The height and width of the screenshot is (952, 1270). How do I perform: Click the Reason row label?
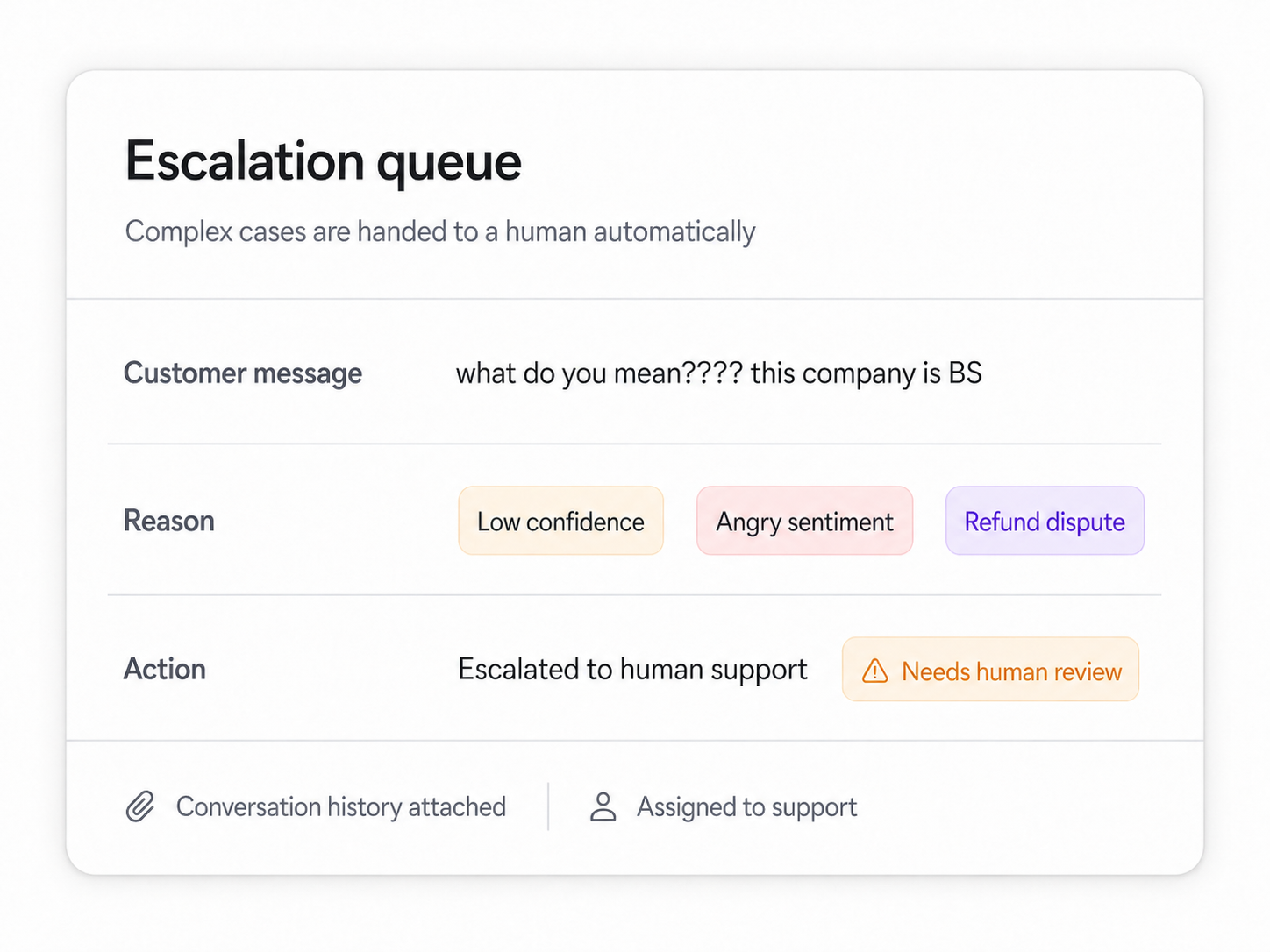click(x=169, y=521)
